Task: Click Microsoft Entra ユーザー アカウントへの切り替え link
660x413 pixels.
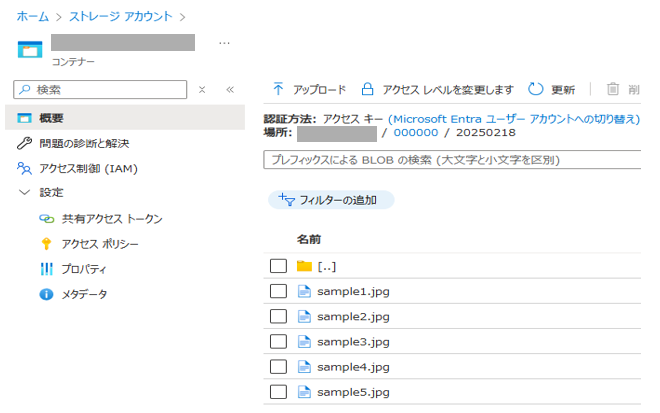Action: tap(514, 119)
